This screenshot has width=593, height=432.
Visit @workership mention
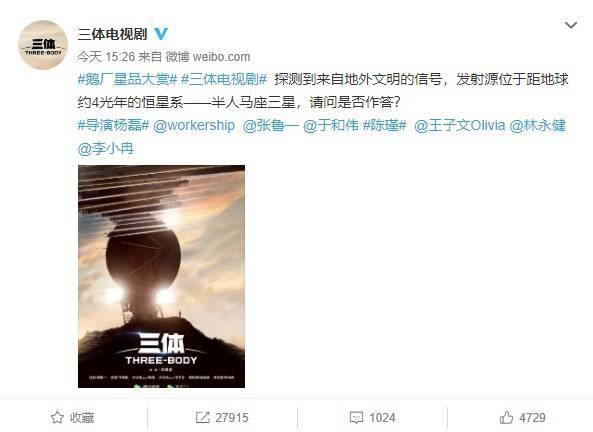(x=194, y=125)
